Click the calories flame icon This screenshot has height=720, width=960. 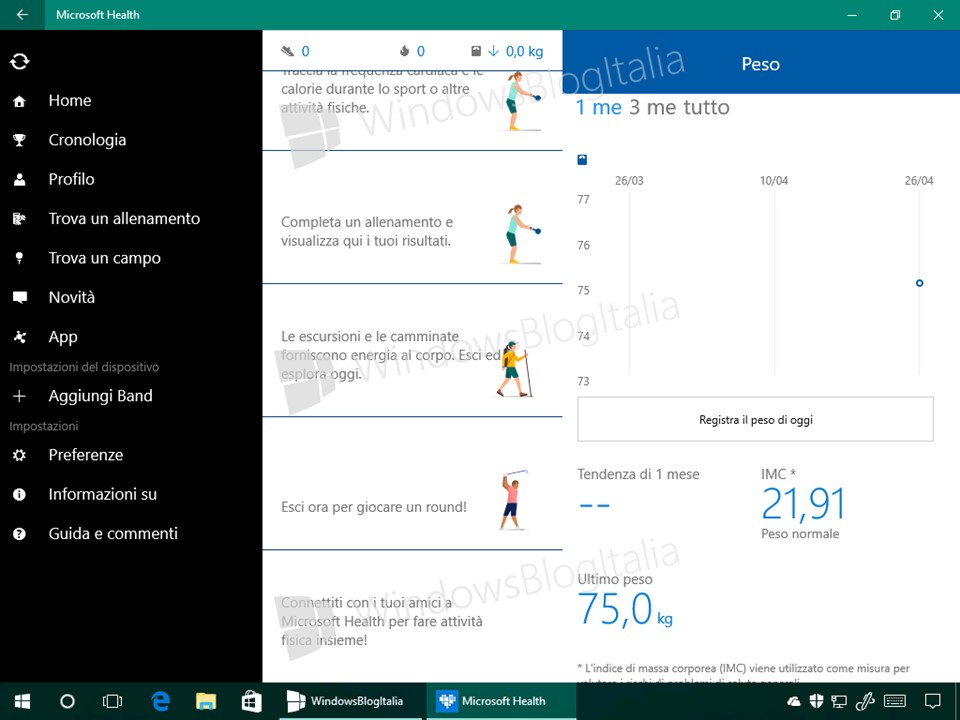tap(404, 51)
